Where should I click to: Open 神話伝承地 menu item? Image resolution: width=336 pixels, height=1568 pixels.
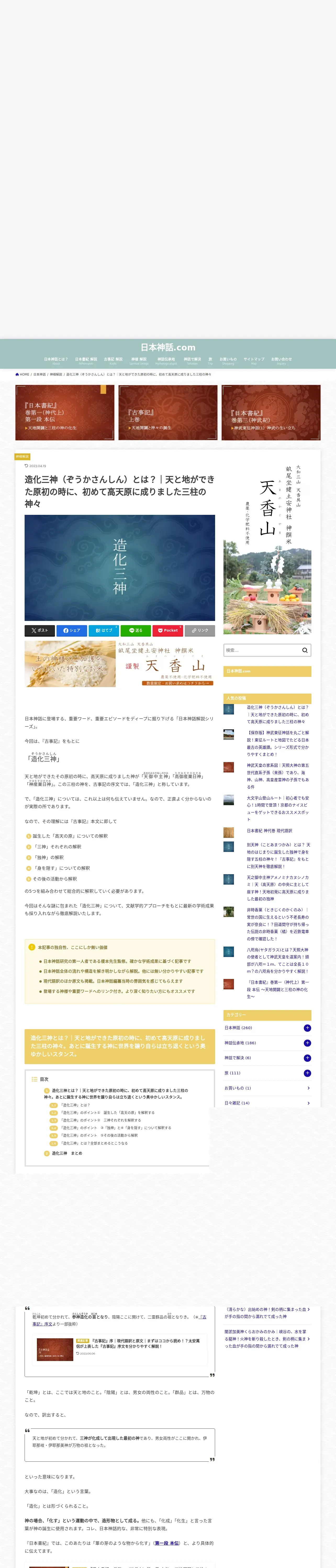(166, 360)
